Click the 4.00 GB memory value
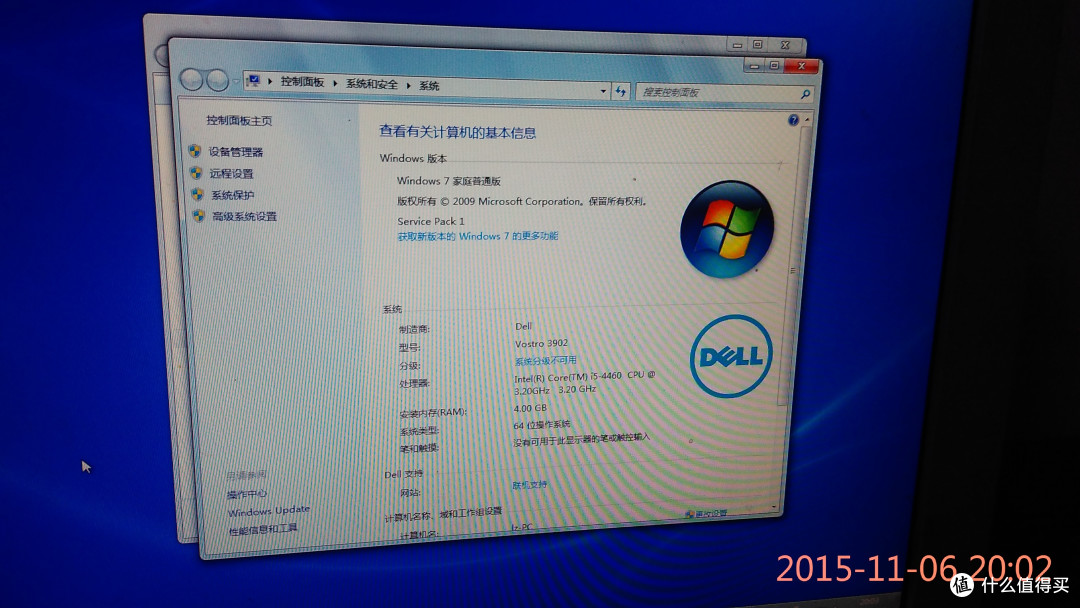The height and width of the screenshot is (608, 1080). click(530, 408)
